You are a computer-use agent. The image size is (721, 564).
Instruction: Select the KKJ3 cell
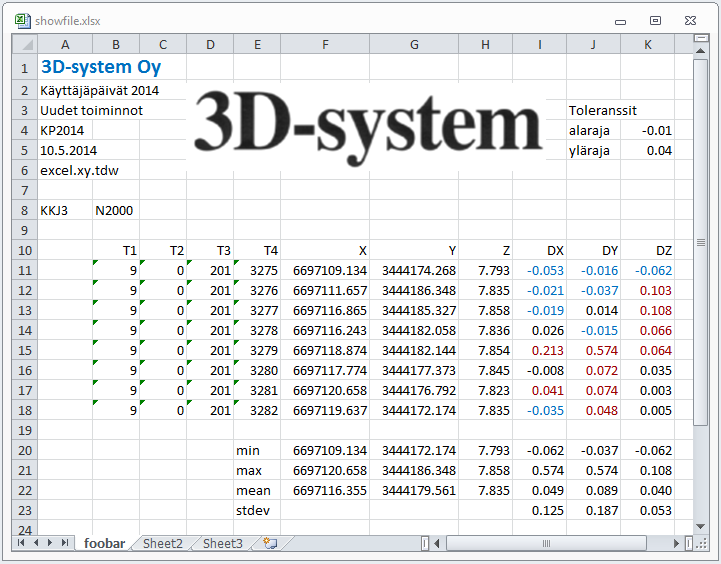(65, 211)
